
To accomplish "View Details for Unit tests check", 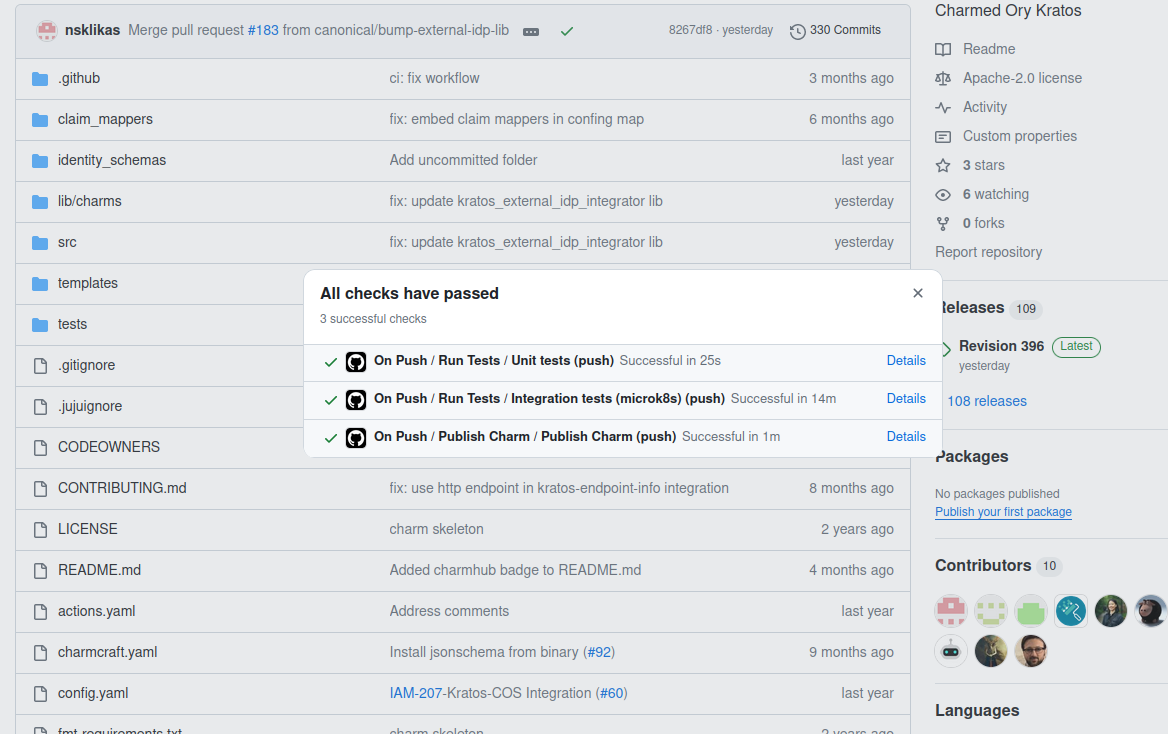I will 905,361.
